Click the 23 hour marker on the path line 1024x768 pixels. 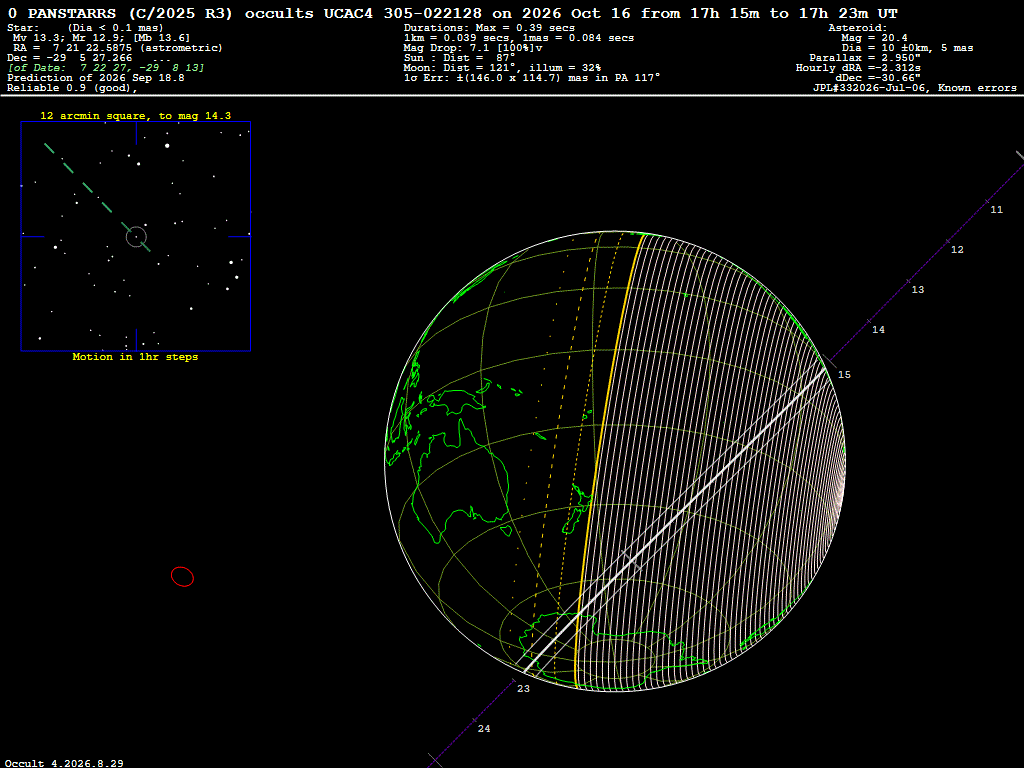(524, 688)
